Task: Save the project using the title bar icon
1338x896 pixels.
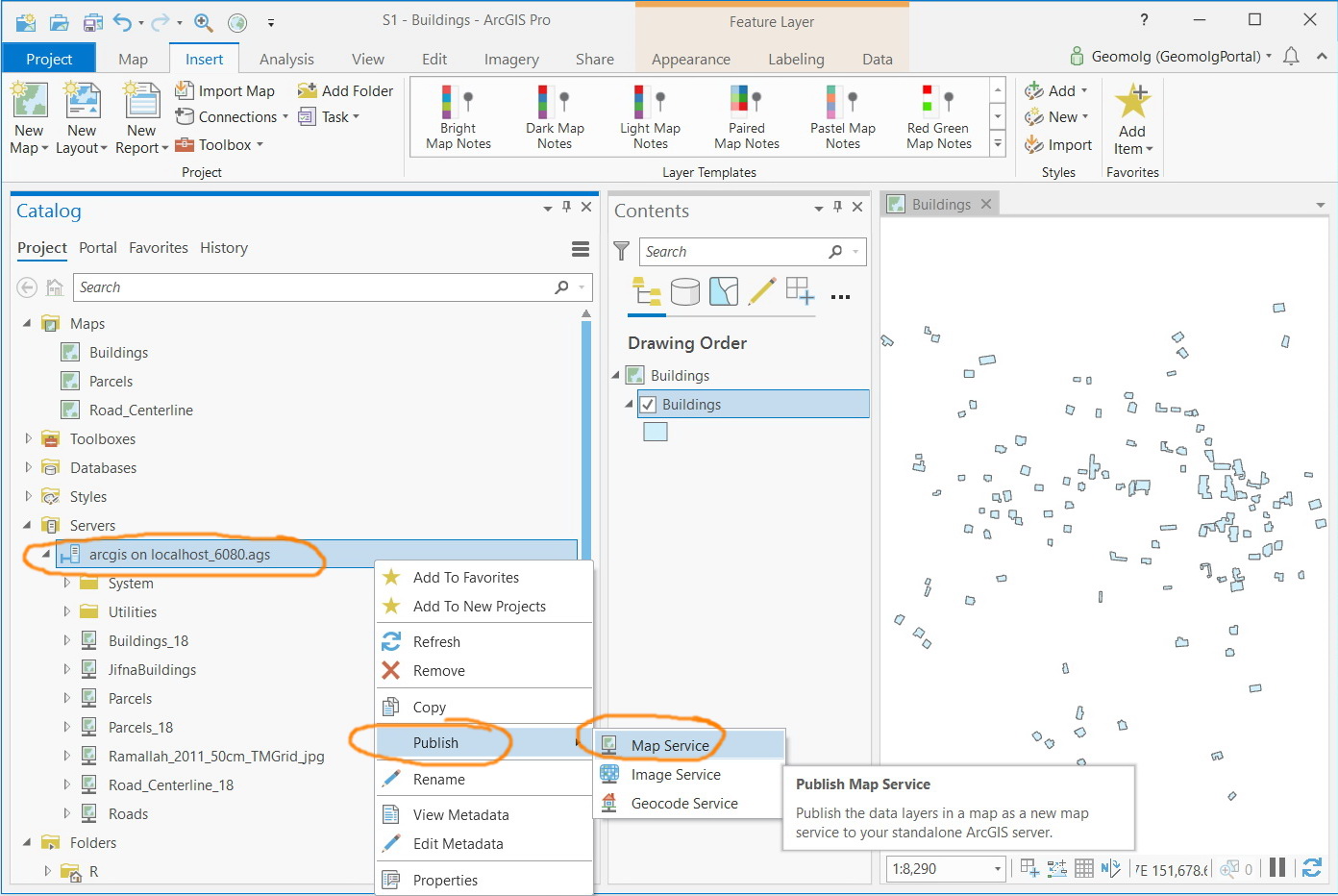Action: coord(92,21)
